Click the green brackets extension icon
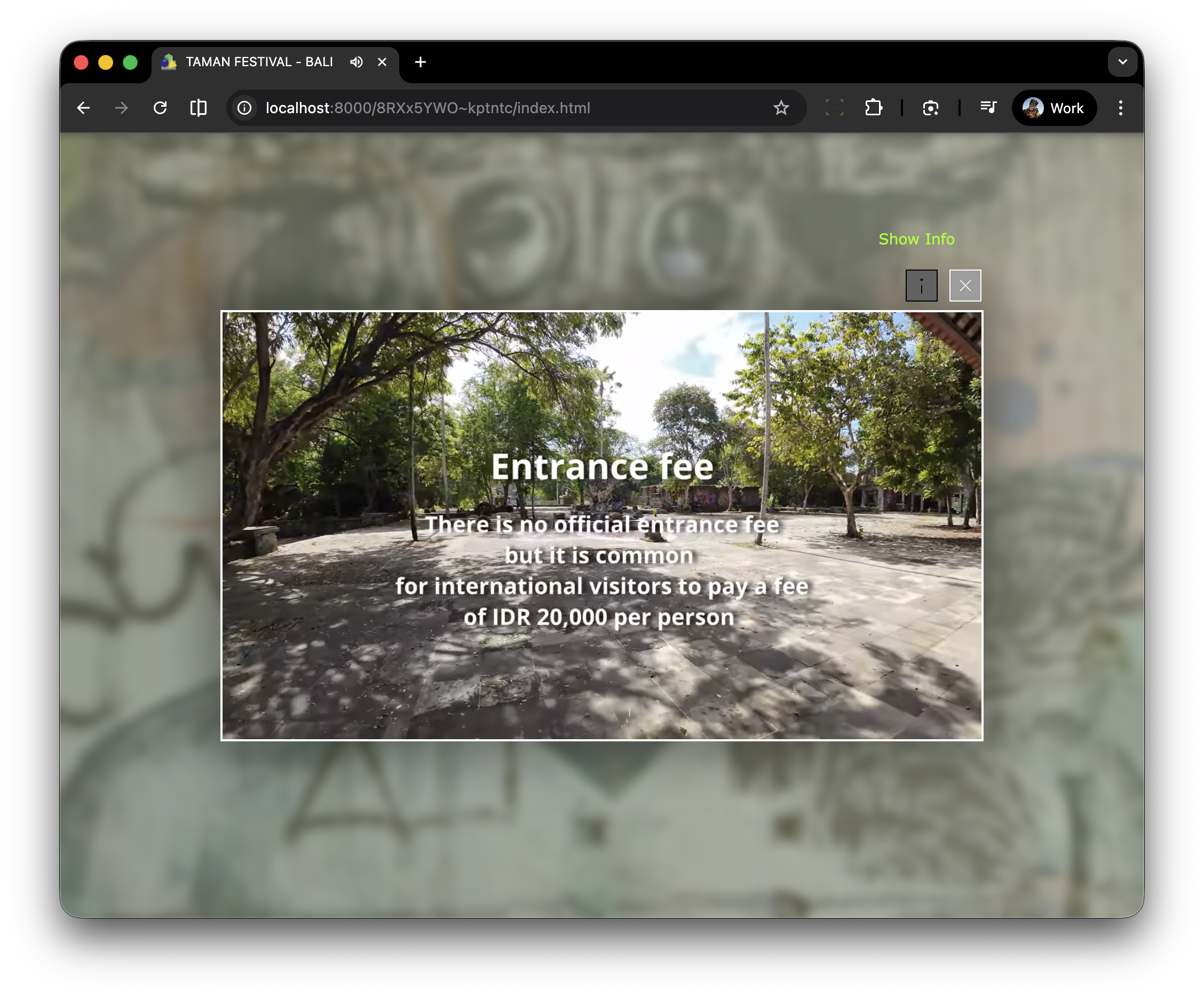 834,108
